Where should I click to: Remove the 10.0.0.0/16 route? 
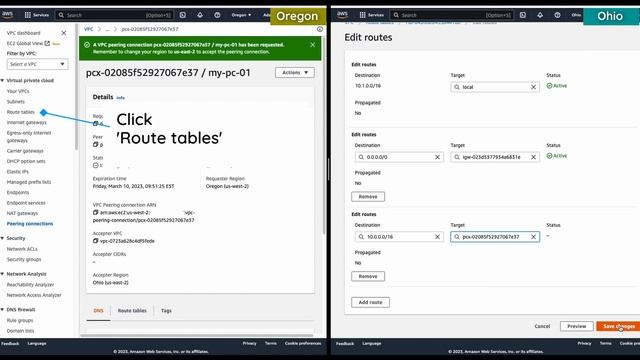click(x=368, y=276)
